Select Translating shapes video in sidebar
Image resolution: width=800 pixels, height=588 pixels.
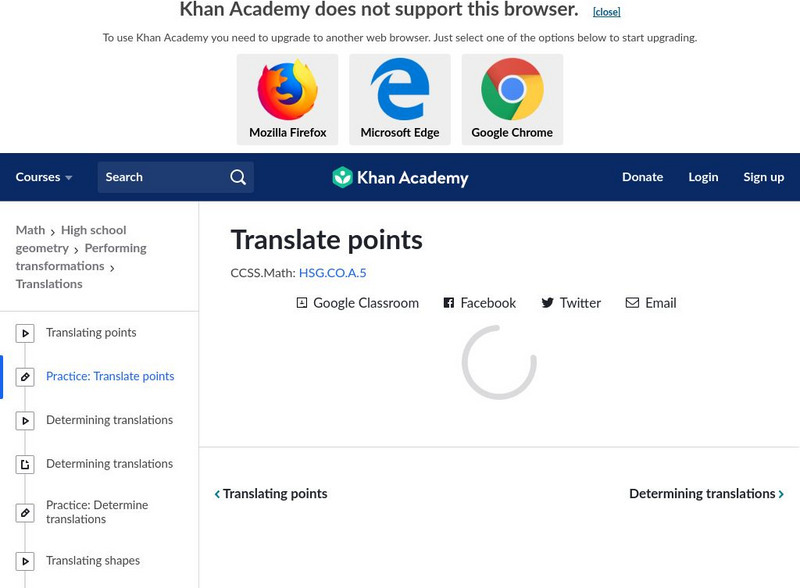pos(92,561)
